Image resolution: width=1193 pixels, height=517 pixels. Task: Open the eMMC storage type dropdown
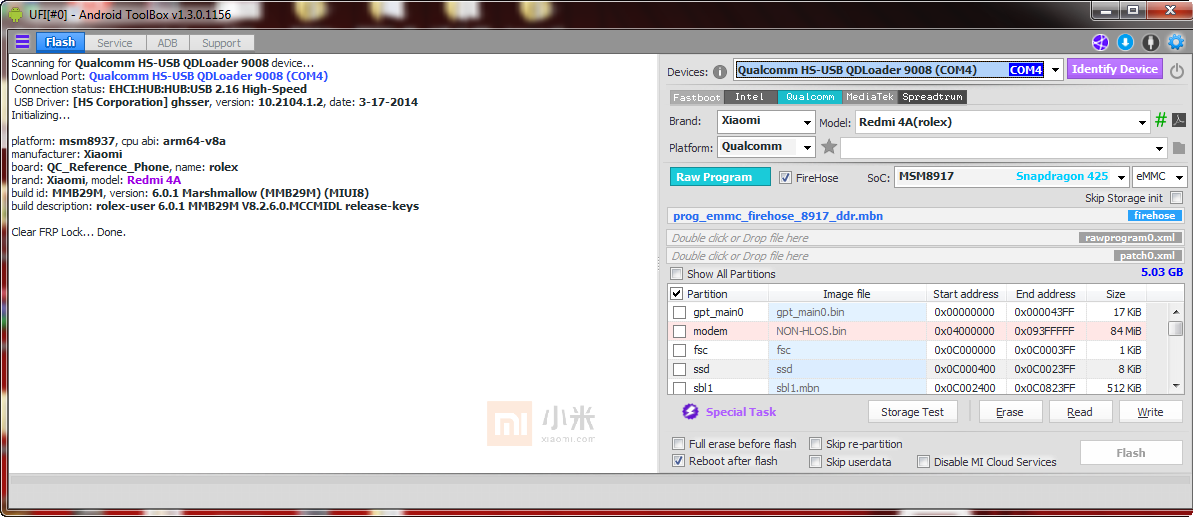pos(1160,176)
